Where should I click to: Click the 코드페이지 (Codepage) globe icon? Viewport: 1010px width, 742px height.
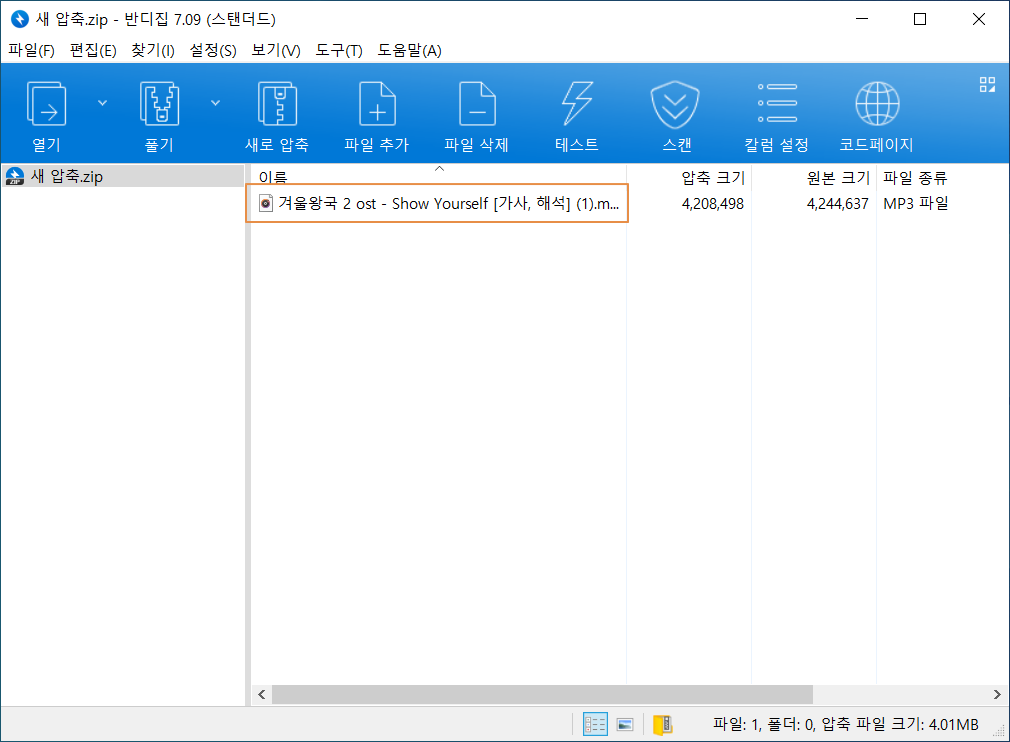[877, 103]
